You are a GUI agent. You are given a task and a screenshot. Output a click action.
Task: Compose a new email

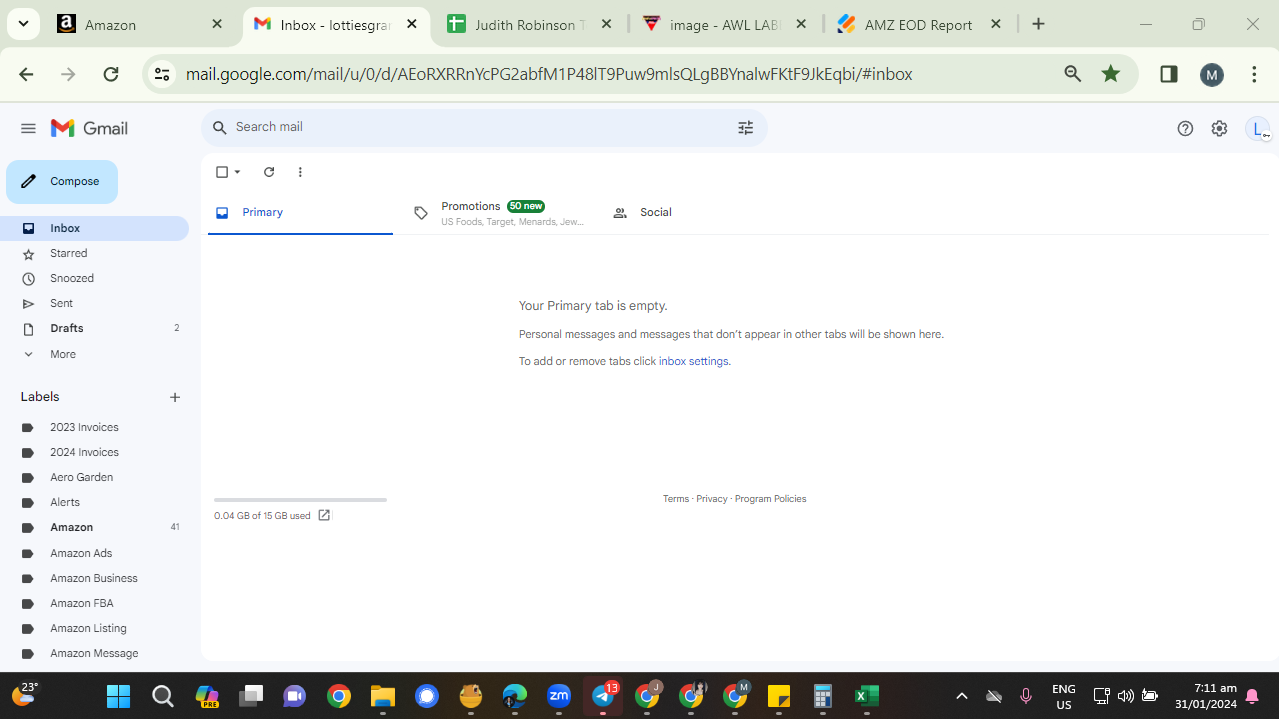click(x=62, y=182)
